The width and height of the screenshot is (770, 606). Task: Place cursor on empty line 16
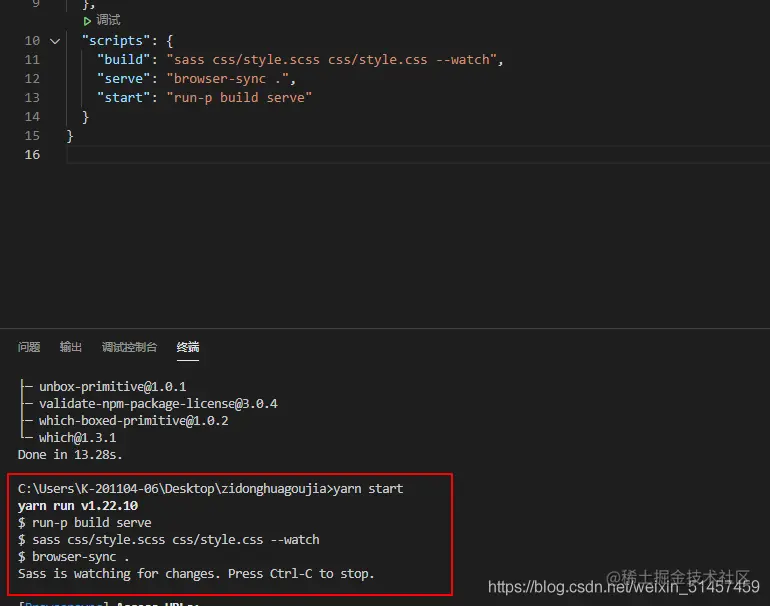[418, 155]
